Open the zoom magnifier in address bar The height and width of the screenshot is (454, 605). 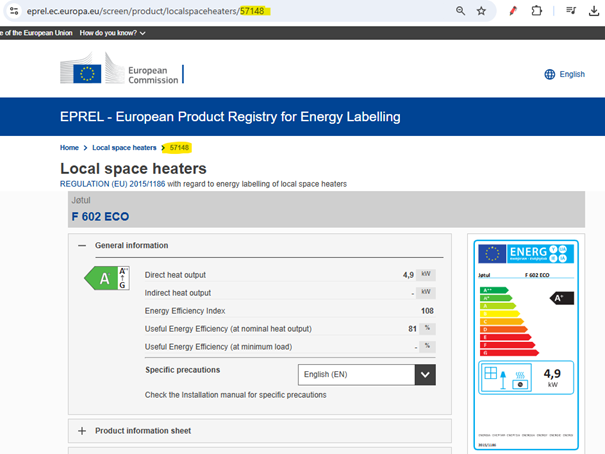click(x=460, y=10)
